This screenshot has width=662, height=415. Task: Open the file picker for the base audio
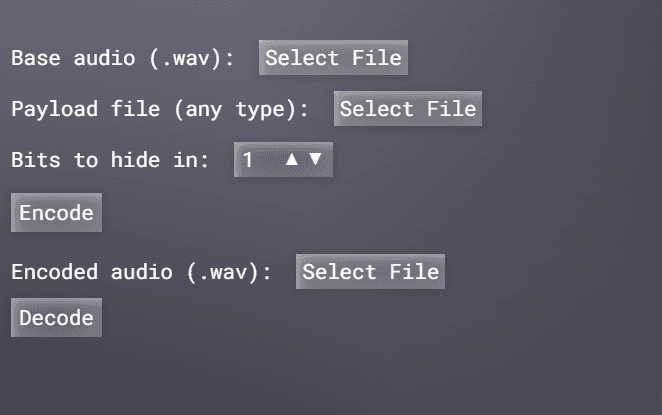[x=333, y=58]
